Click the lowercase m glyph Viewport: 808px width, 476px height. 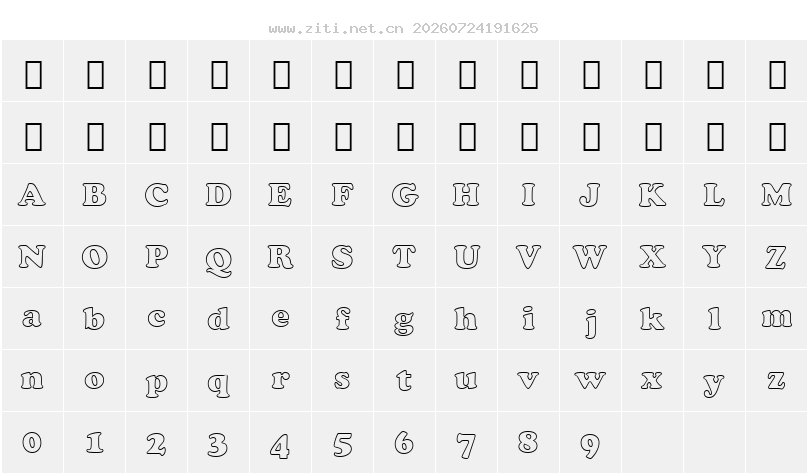tap(777, 318)
